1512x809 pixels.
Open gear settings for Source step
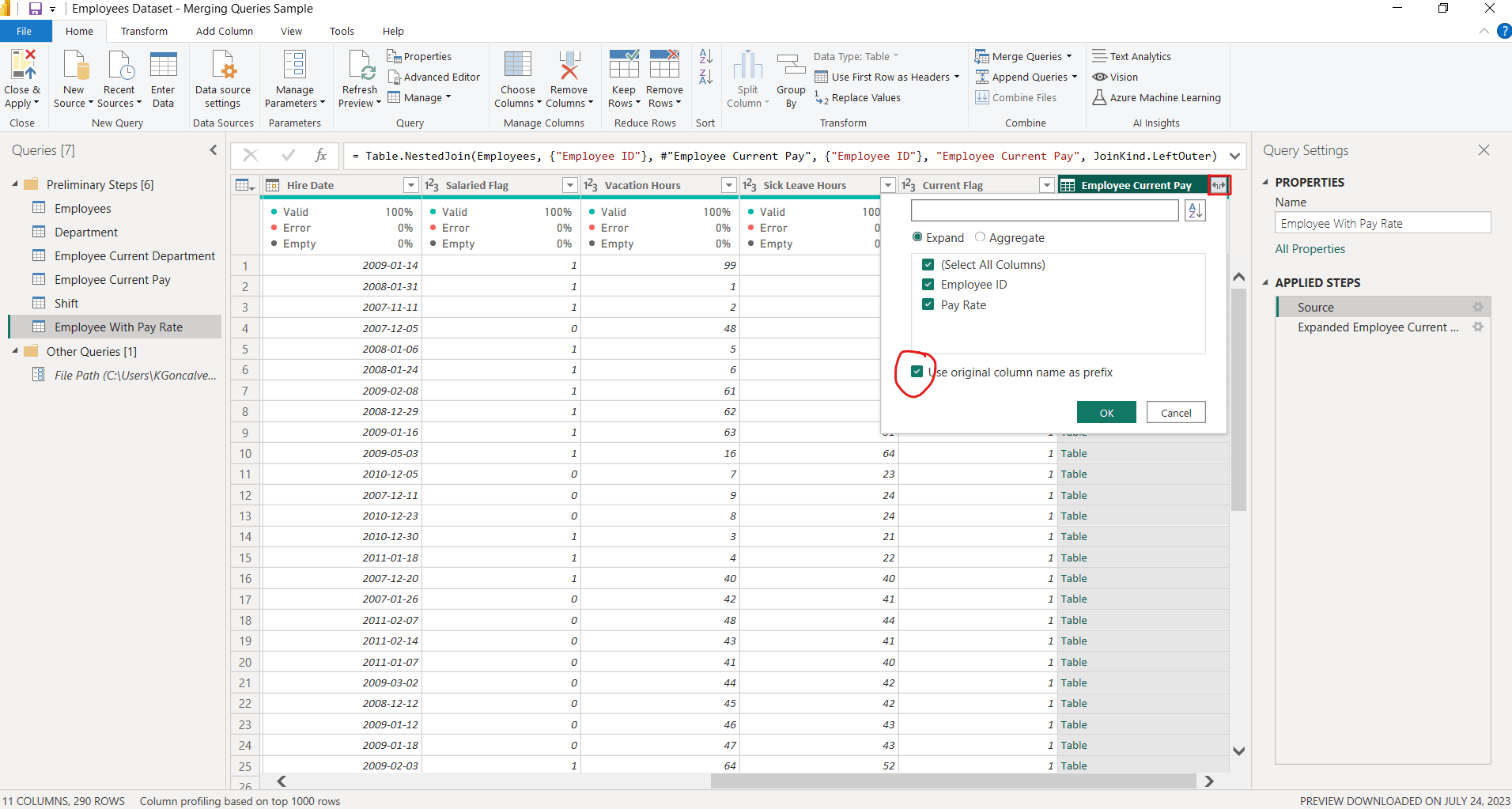pyautogui.click(x=1477, y=307)
